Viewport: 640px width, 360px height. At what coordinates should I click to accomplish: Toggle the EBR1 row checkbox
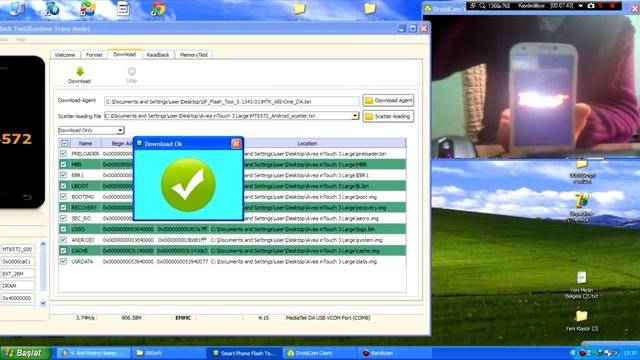[x=63, y=175]
